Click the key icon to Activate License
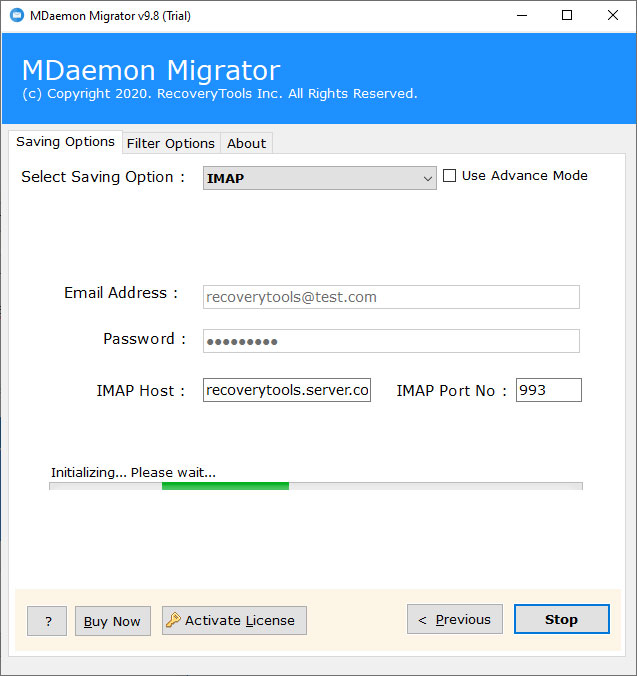 (x=173, y=620)
